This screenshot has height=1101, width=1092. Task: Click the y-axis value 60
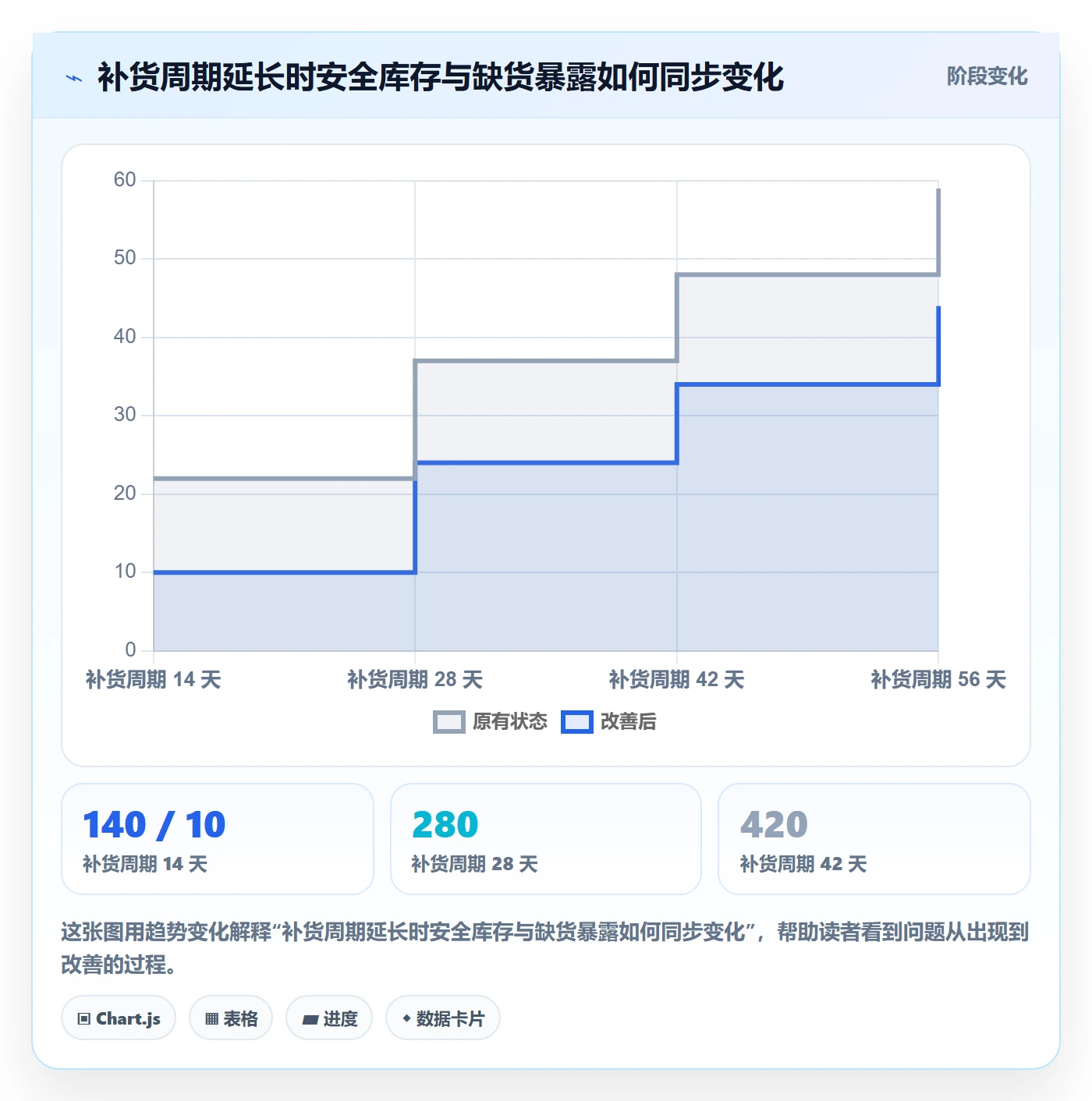coord(125,180)
